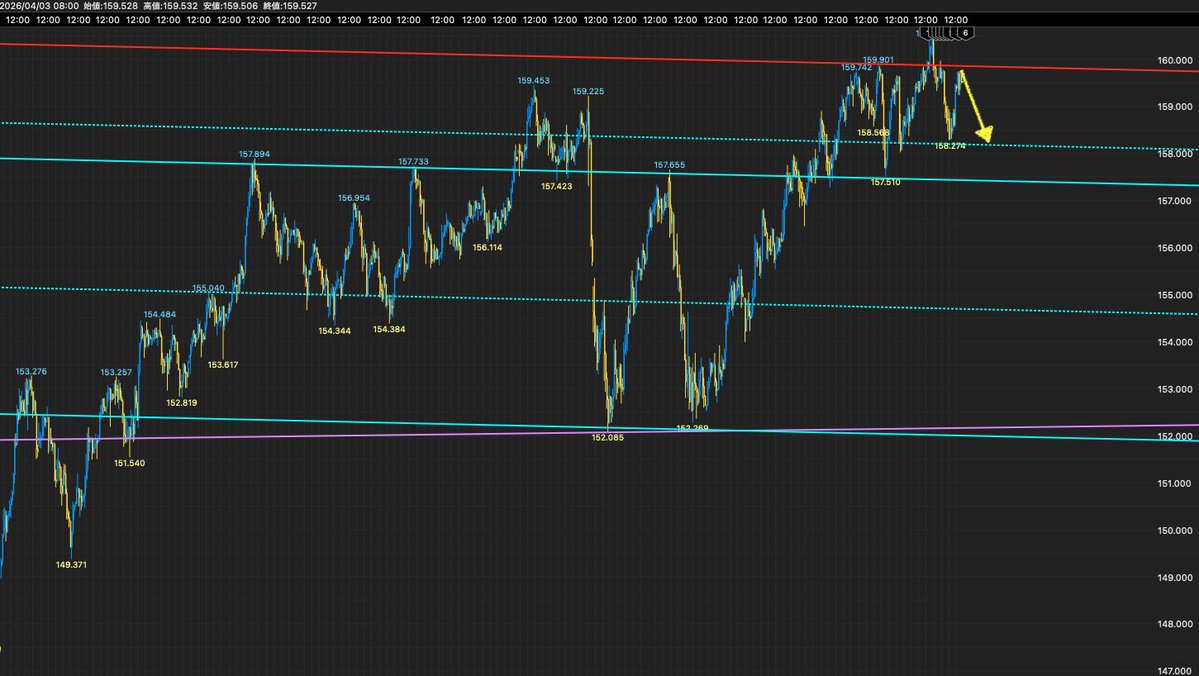Click the 155.040 price label
1199x676 pixels.
click(208, 288)
